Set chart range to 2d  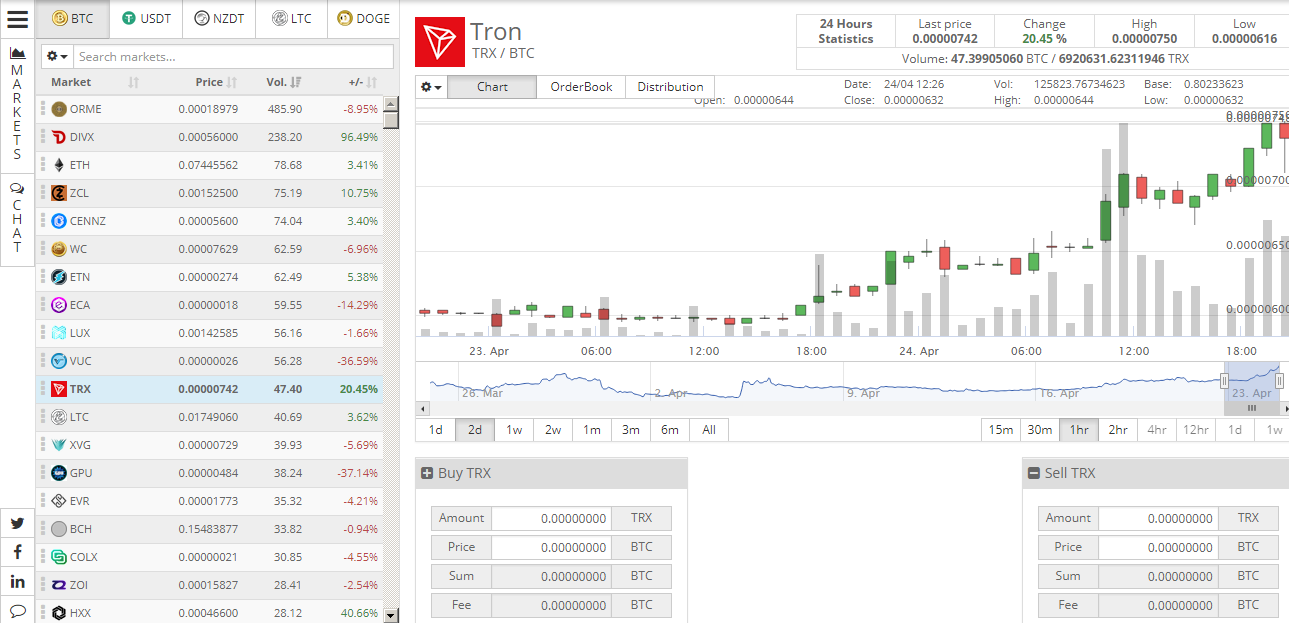475,430
